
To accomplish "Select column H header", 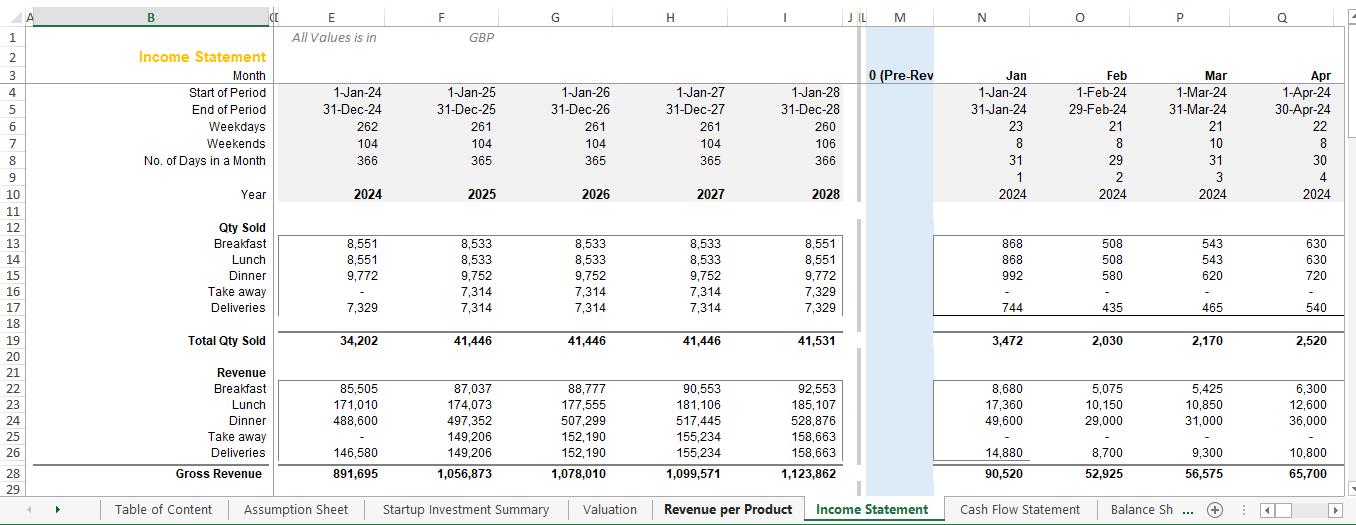I will pos(670,17).
